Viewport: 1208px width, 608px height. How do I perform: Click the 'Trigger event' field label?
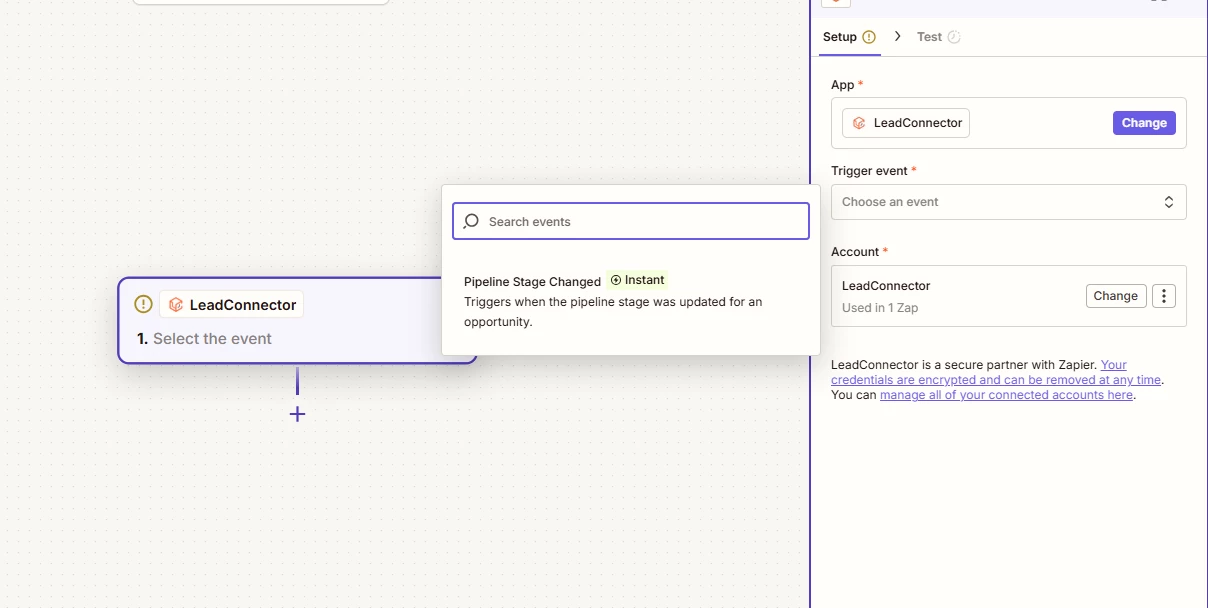point(869,171)
